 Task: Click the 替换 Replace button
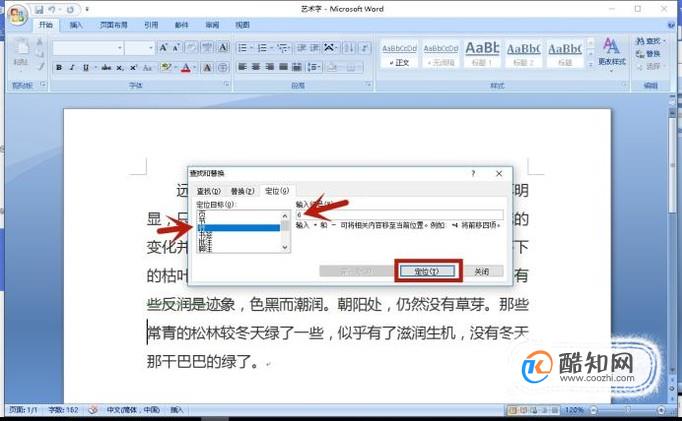coord(648,54)
